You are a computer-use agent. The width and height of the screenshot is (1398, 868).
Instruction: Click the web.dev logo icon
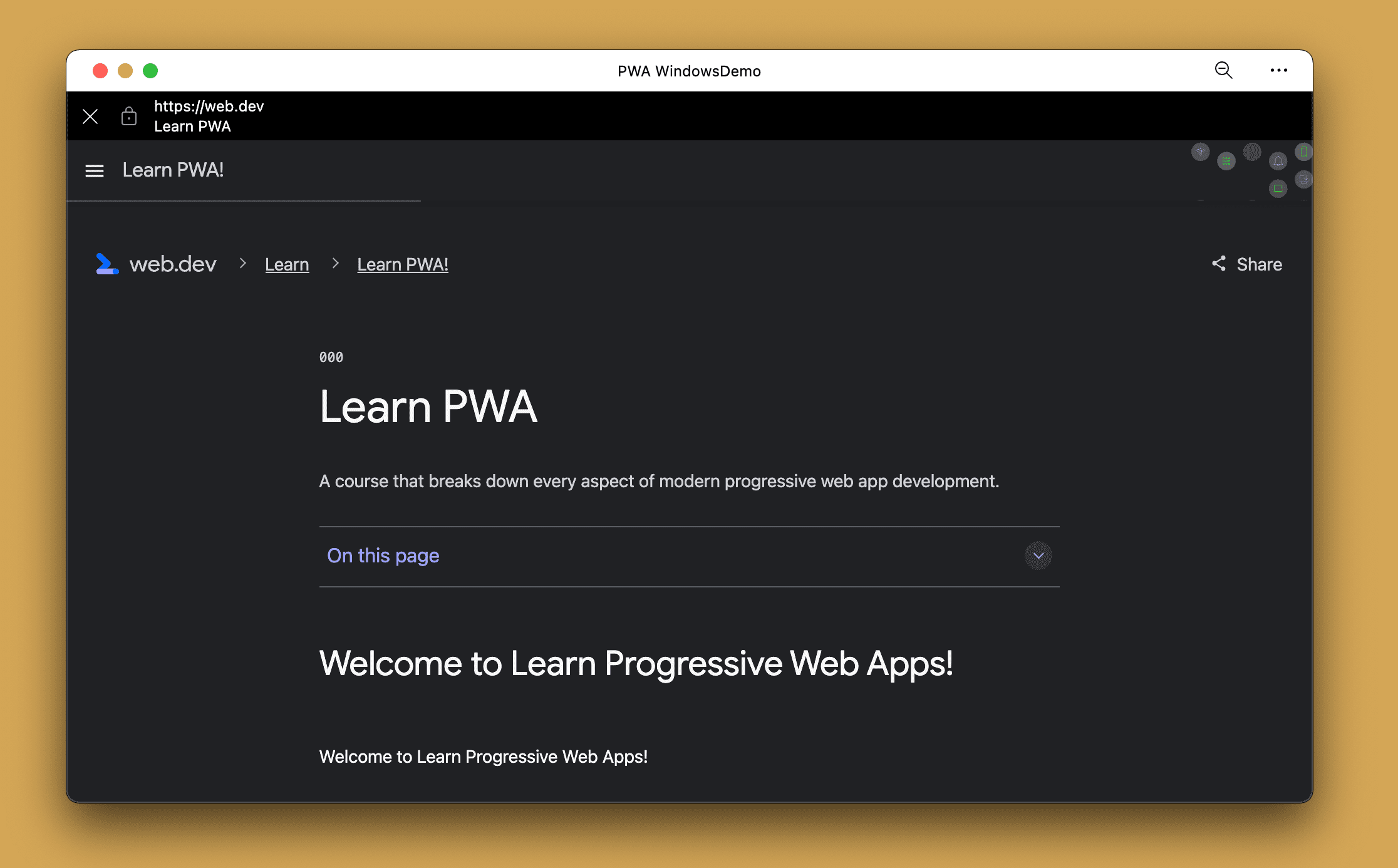(x=108, y=263)
